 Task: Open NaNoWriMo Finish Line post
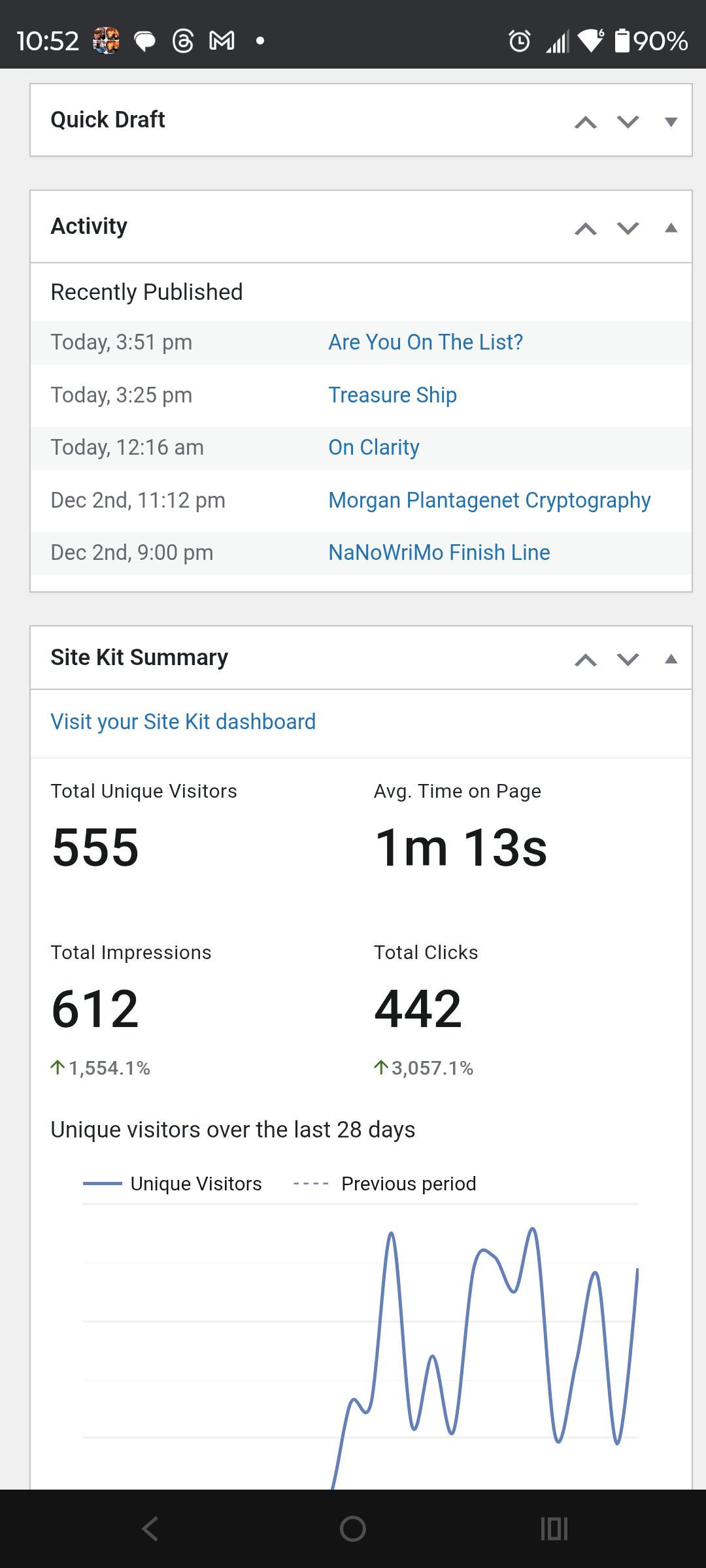tap(439, 553)
